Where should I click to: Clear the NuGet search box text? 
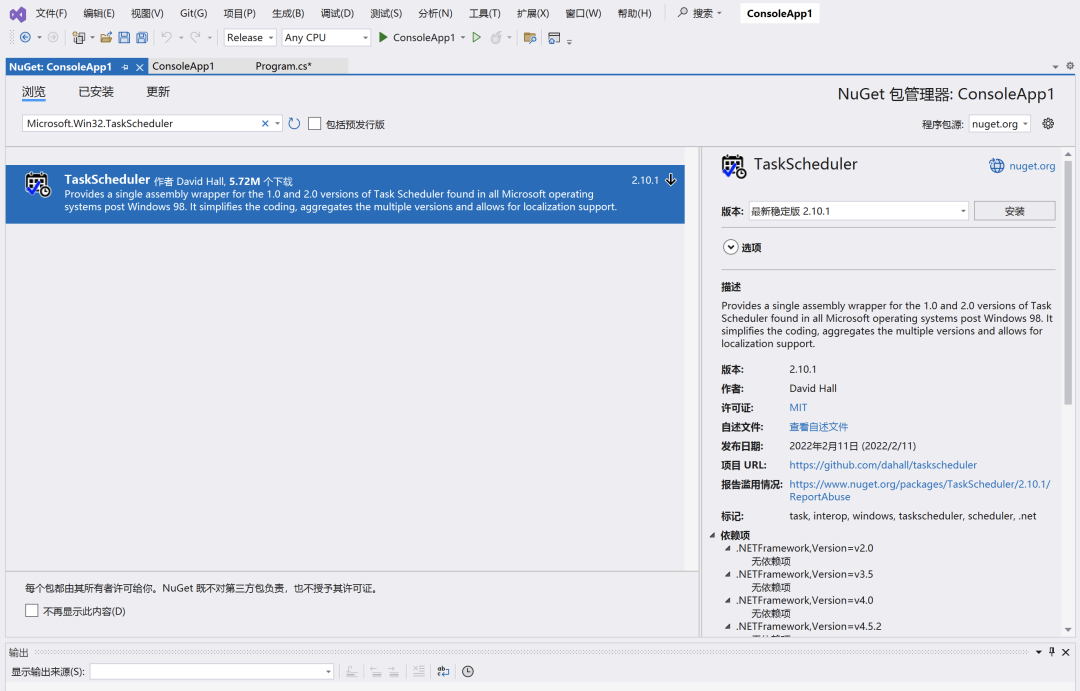(x=265, y=123)
